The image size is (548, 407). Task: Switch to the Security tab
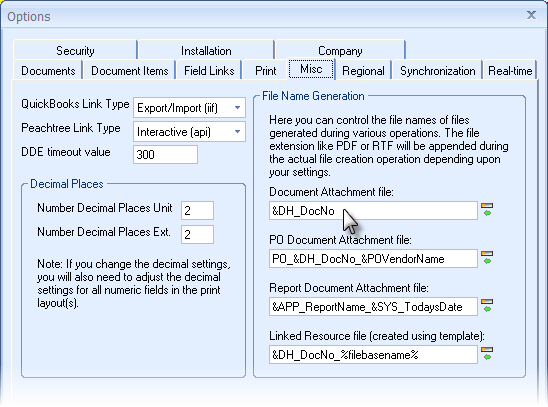[75, 51]
